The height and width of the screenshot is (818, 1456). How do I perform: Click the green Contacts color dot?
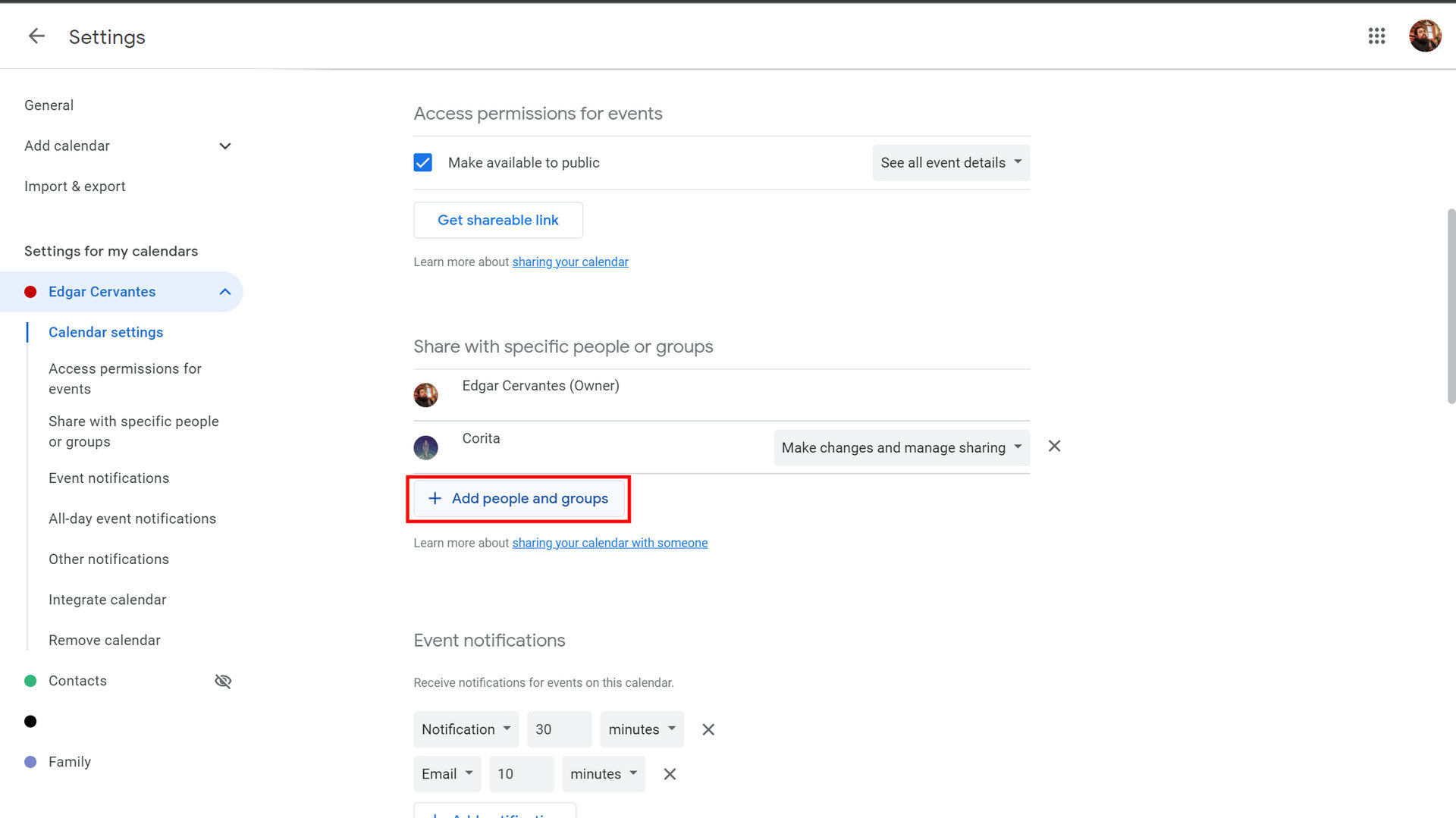pos(30,681)
